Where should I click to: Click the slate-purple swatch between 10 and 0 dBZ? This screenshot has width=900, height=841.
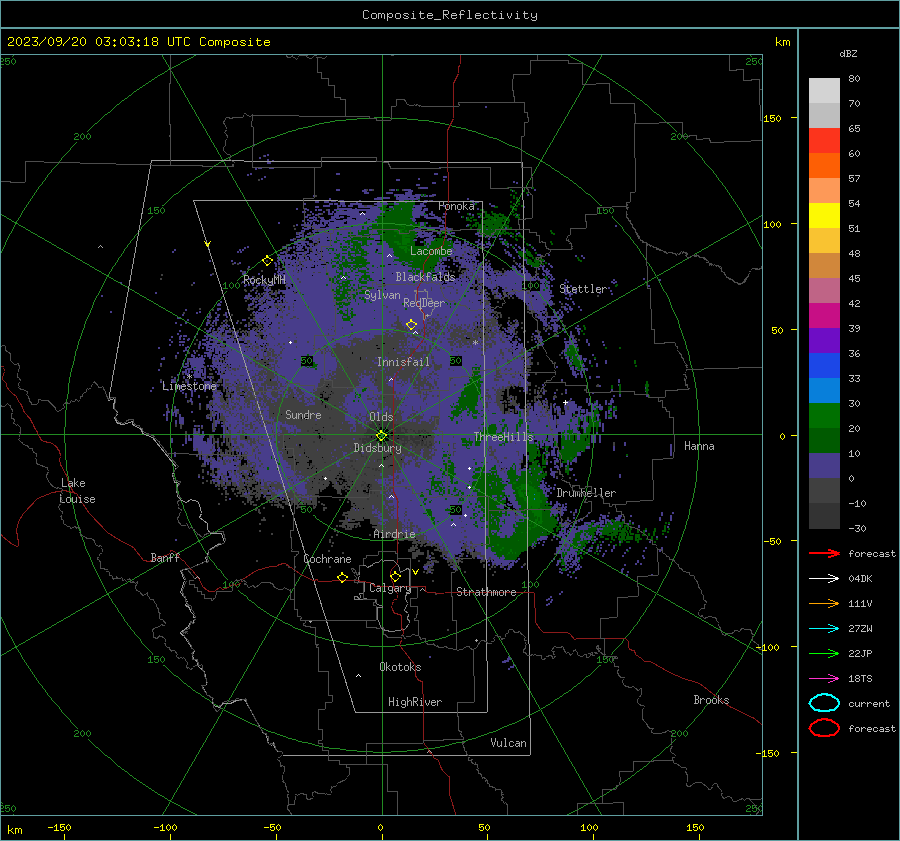824,466
